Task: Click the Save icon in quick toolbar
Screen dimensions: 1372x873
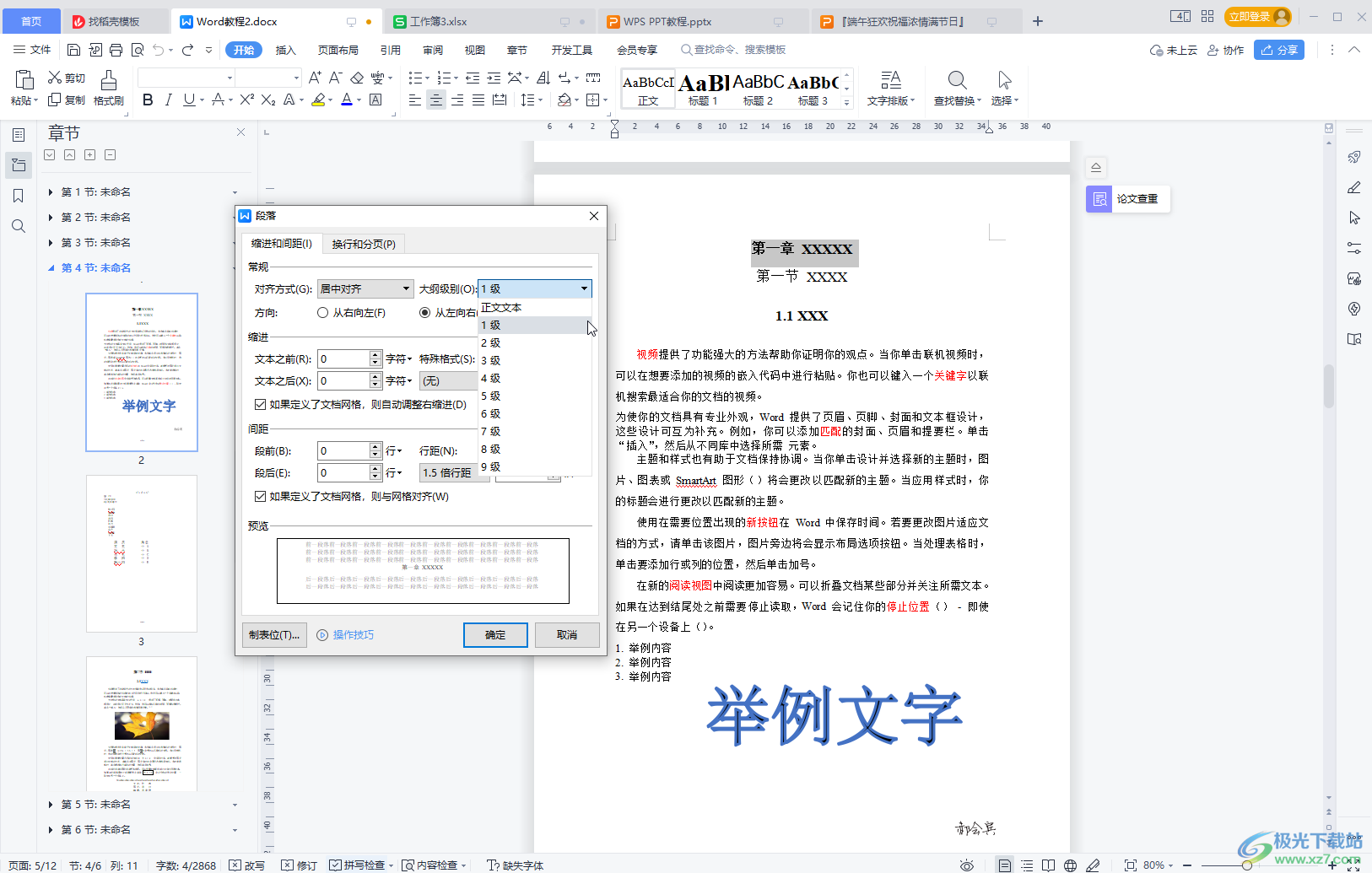Action: (x=73, y=50)
